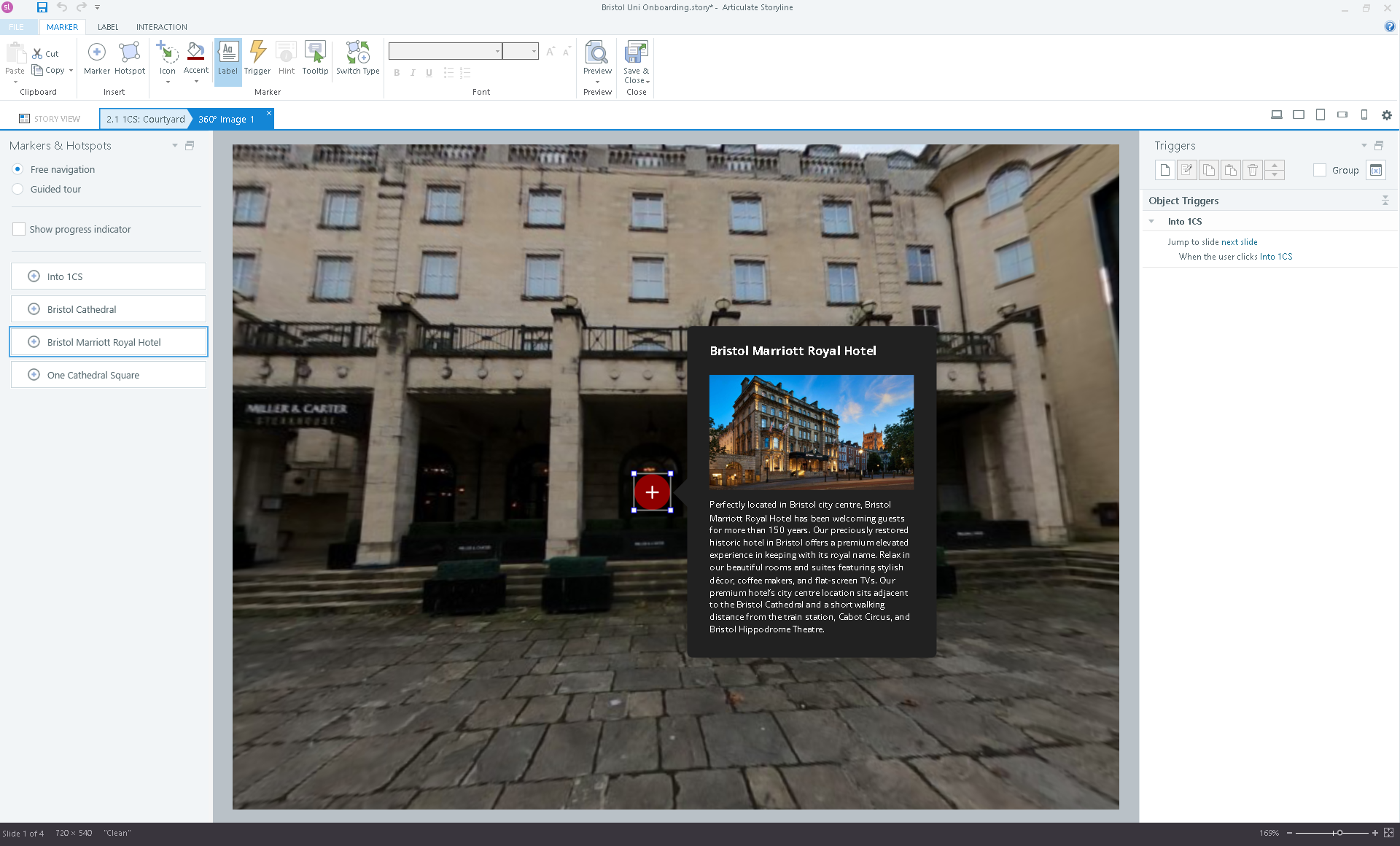1400x846 pixels.
Task: Enable Show progress indicator checkbox
Action: tap(20, 229)
